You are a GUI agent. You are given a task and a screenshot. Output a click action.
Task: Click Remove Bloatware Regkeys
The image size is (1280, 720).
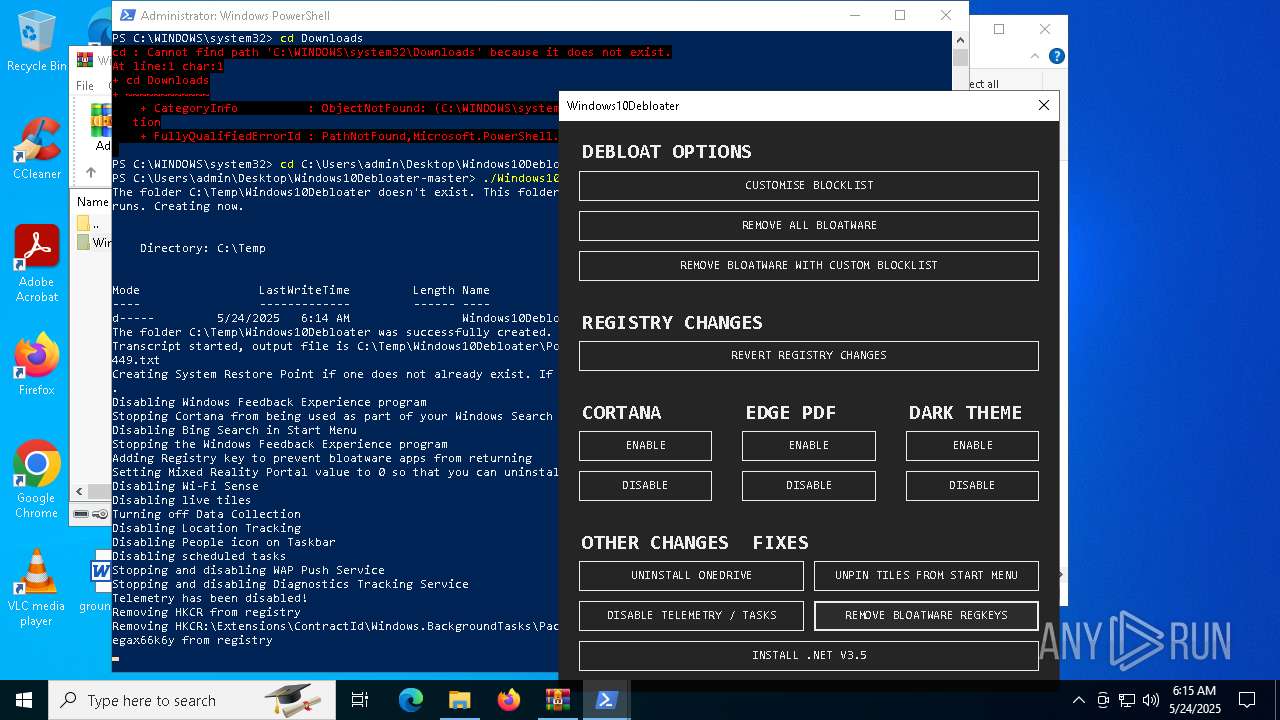926,615
